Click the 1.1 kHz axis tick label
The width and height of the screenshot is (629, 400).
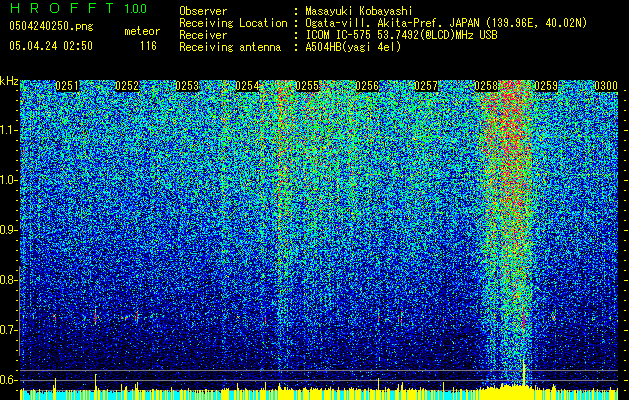[x=8, y=130]
